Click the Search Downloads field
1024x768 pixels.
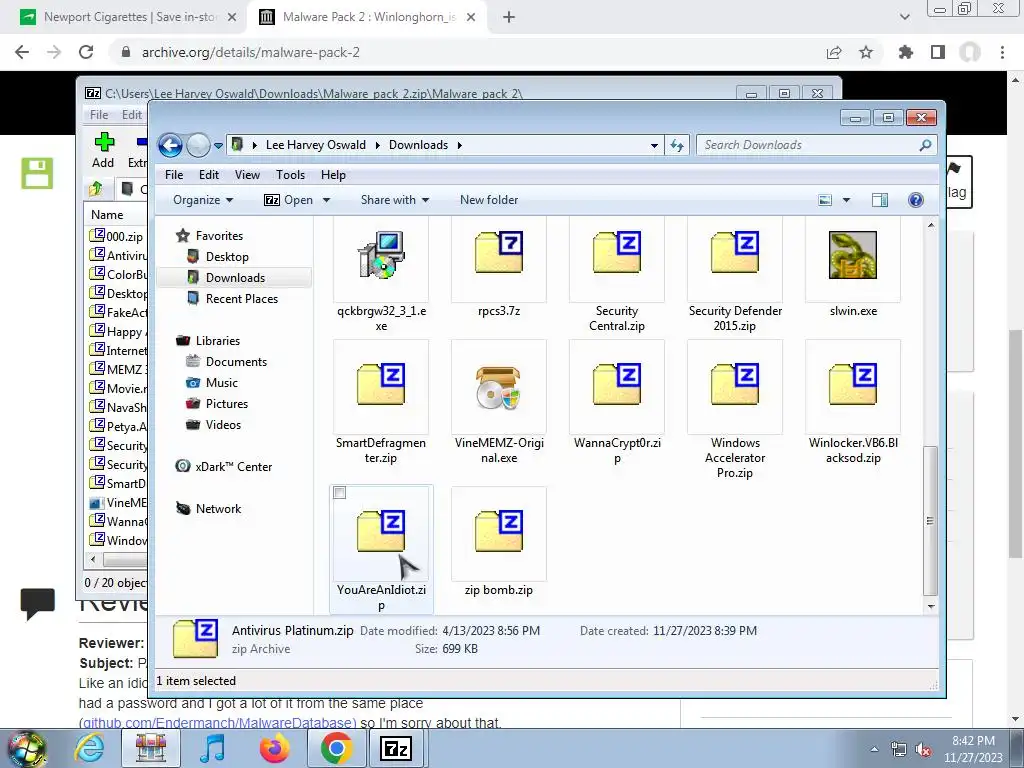[x=808, y=145]
